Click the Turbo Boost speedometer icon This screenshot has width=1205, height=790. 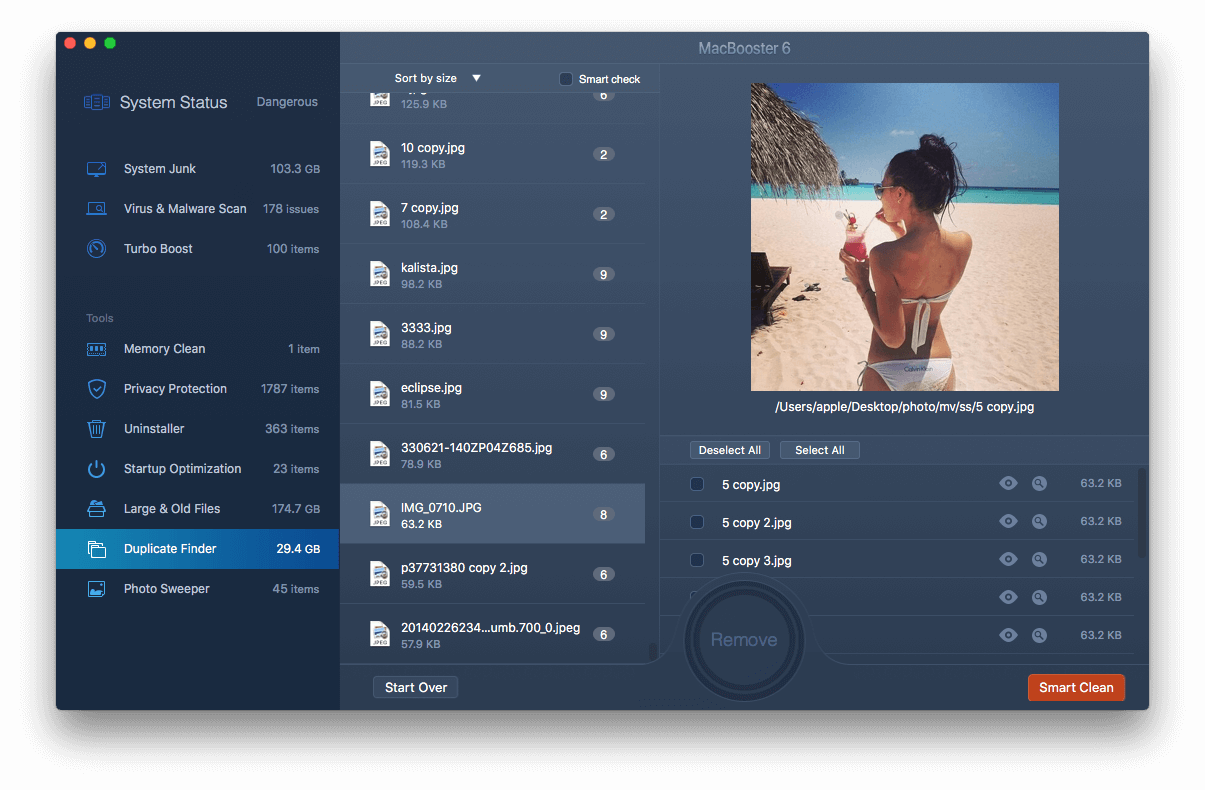(x=97, y=249)
